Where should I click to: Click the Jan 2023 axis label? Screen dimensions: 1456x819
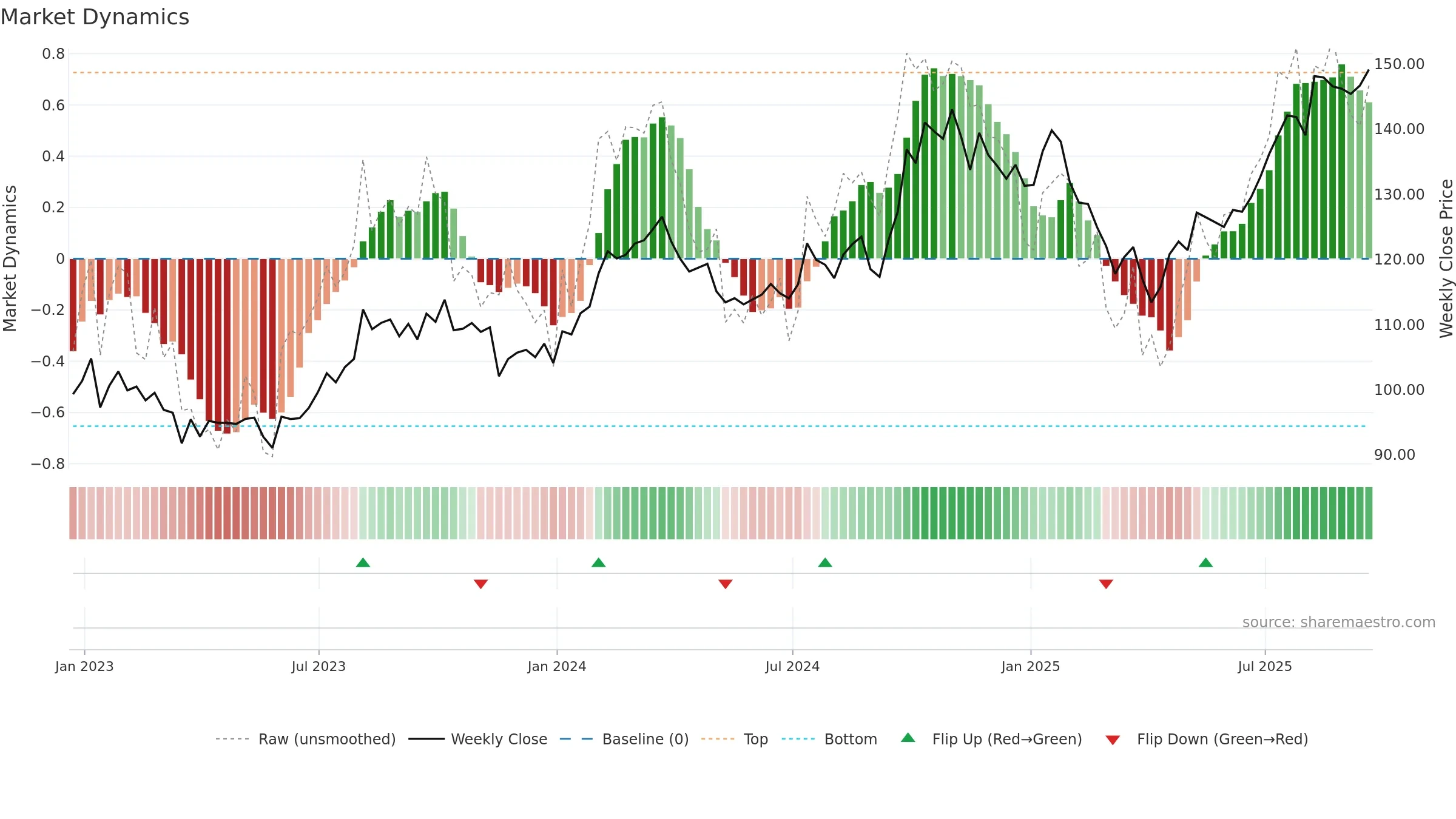tap(84, 666)
